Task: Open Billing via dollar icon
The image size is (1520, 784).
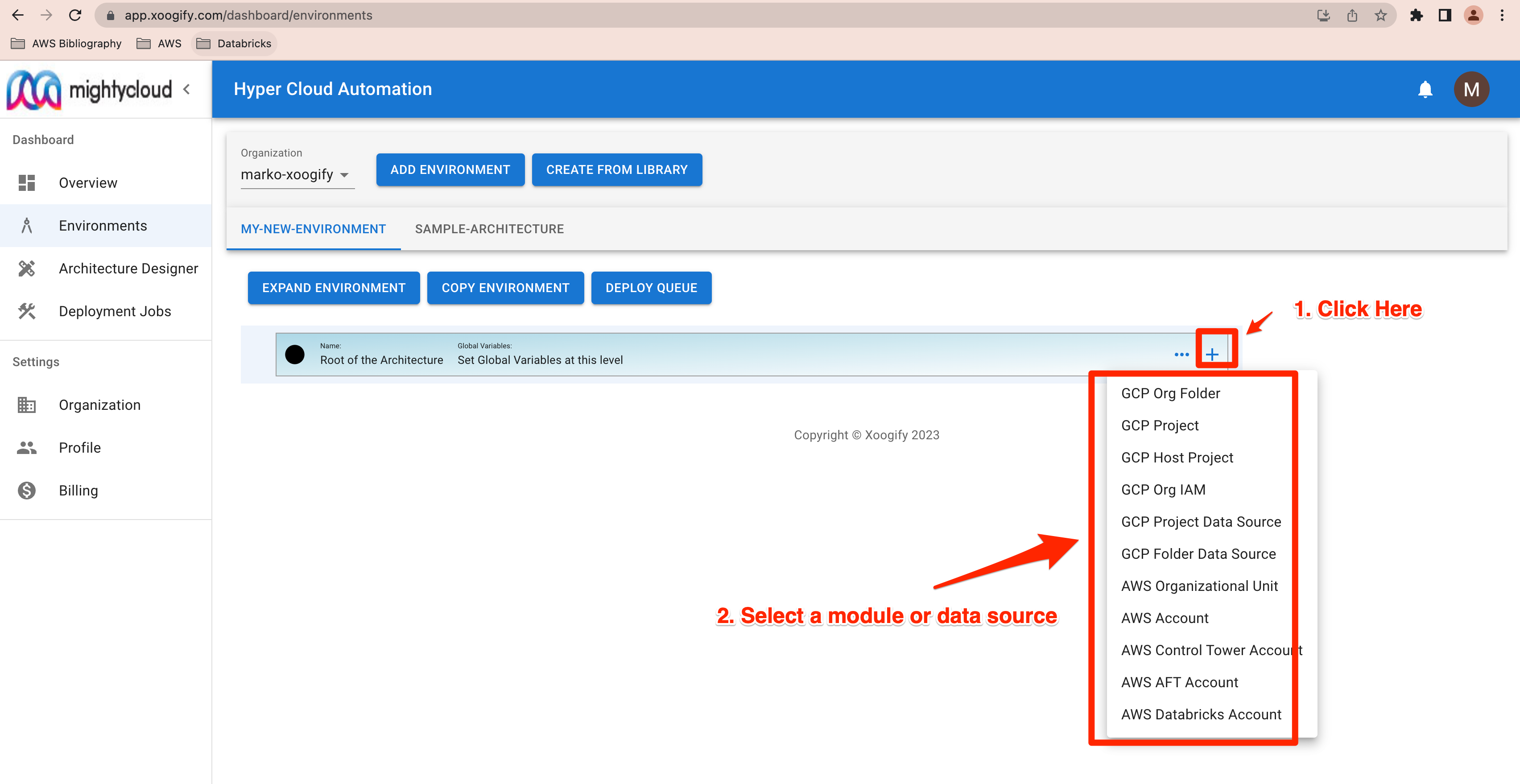Action: pyautogui.click(x=27, y=490)
